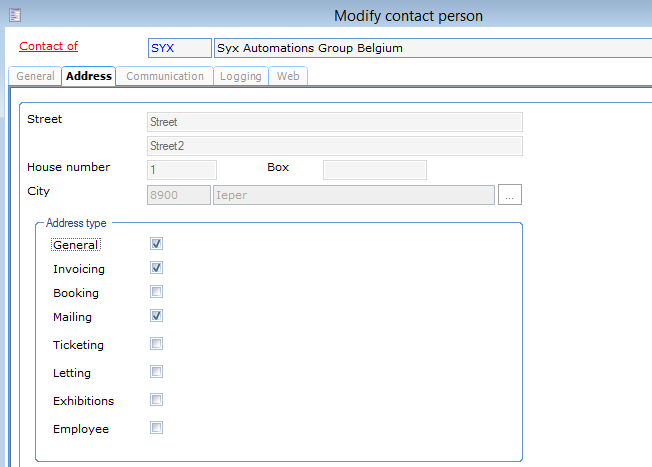Click the red Contact of link
The height and width of the screenshot is (467, 652).
tap(49, 46)
